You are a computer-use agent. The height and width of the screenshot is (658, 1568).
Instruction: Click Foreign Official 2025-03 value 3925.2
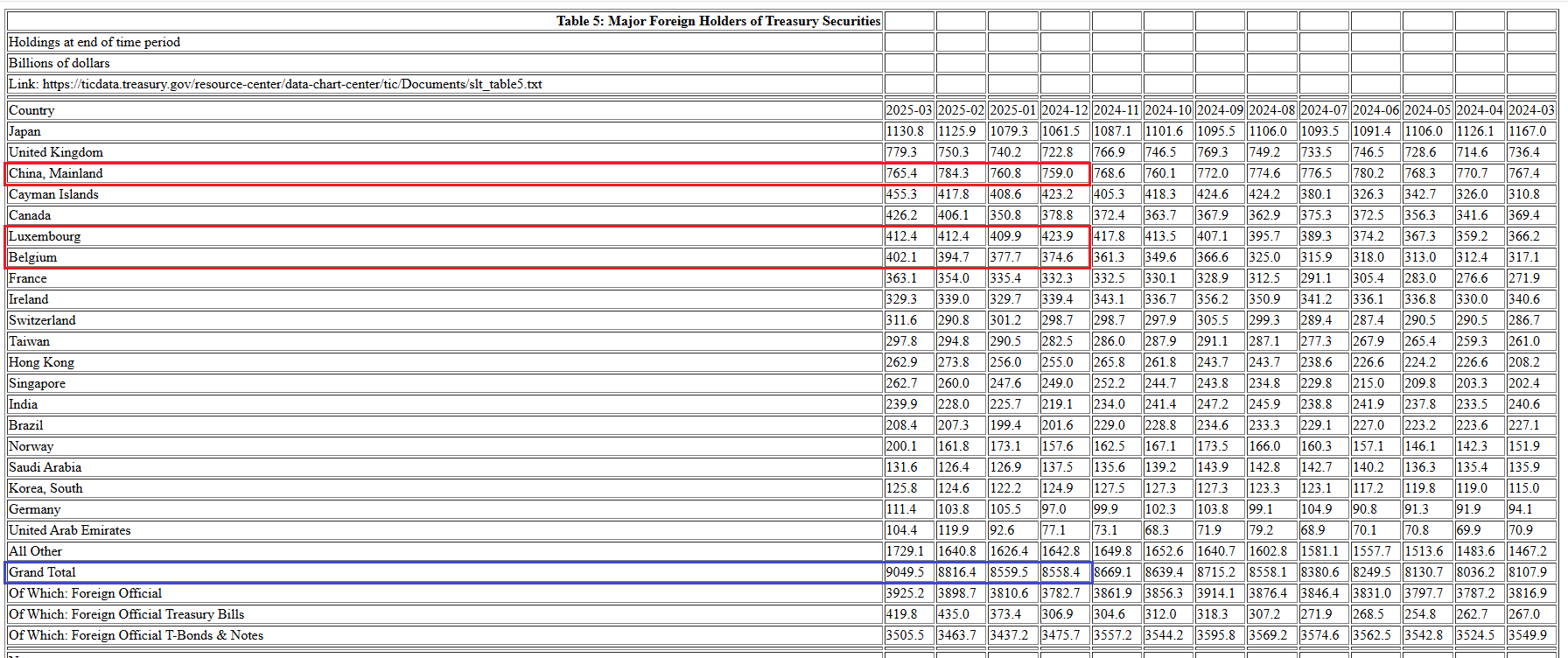909,593
